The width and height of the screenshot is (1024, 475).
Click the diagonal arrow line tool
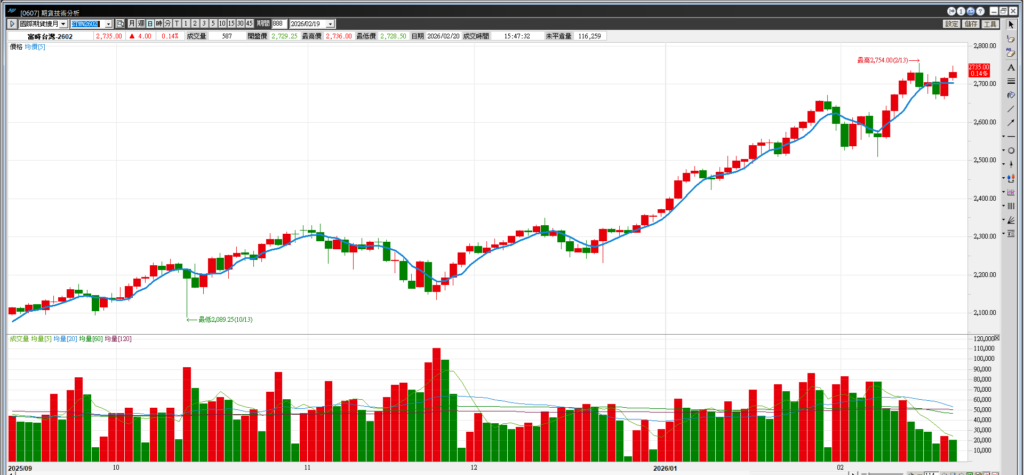tap(1011, 122)
